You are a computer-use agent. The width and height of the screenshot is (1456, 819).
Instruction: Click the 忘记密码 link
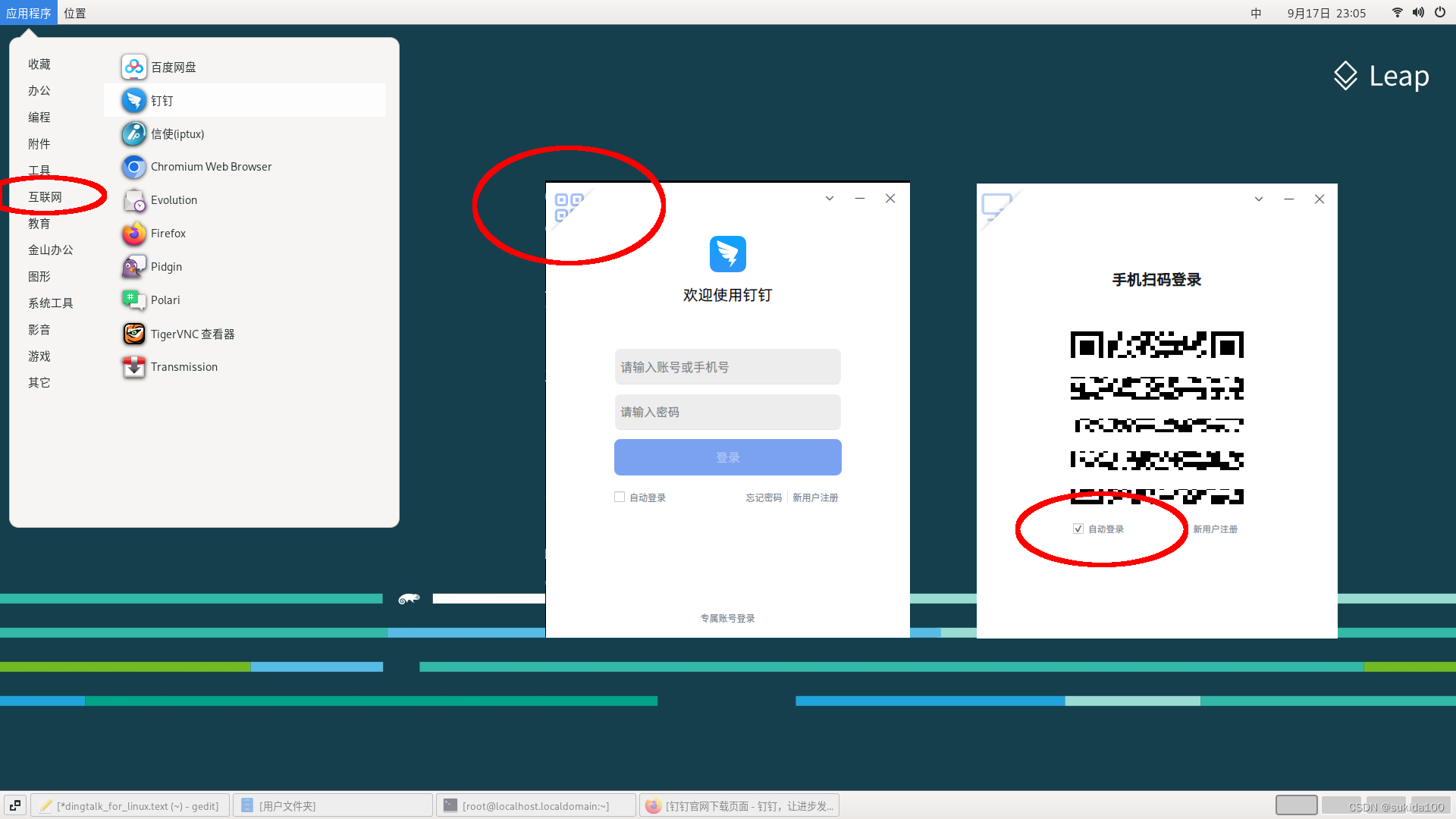[x=764, y=497]
